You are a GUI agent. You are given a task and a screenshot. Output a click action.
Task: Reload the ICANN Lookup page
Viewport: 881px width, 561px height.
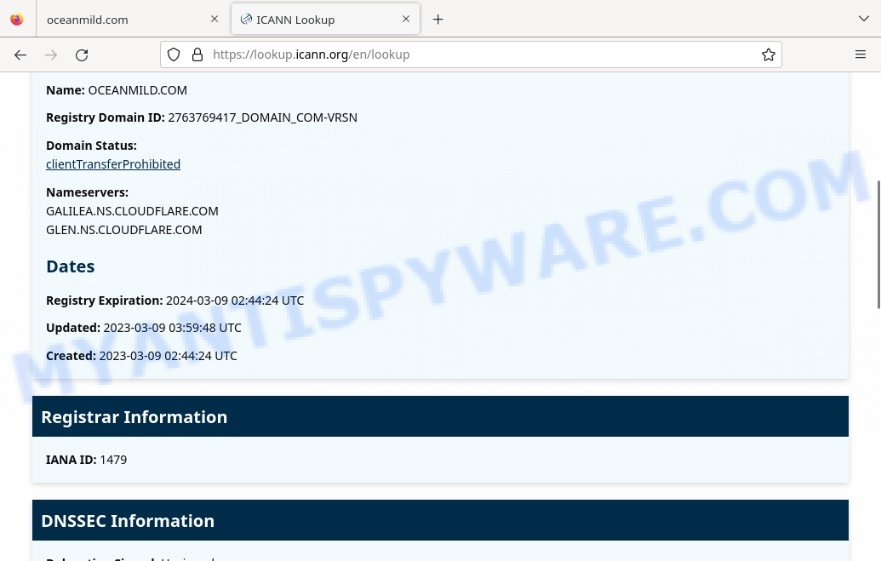pyautogui.click(x=82, y=55)
